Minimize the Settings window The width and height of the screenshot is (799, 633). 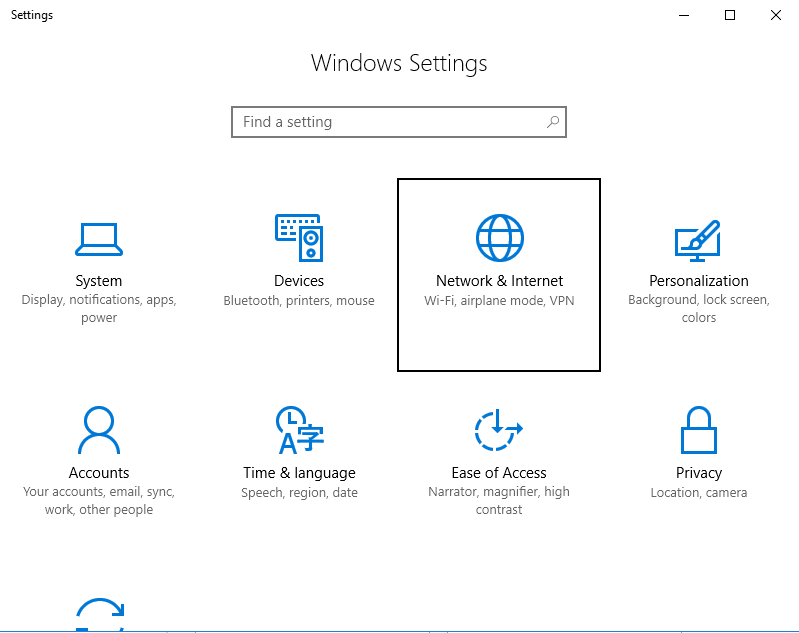685,15
